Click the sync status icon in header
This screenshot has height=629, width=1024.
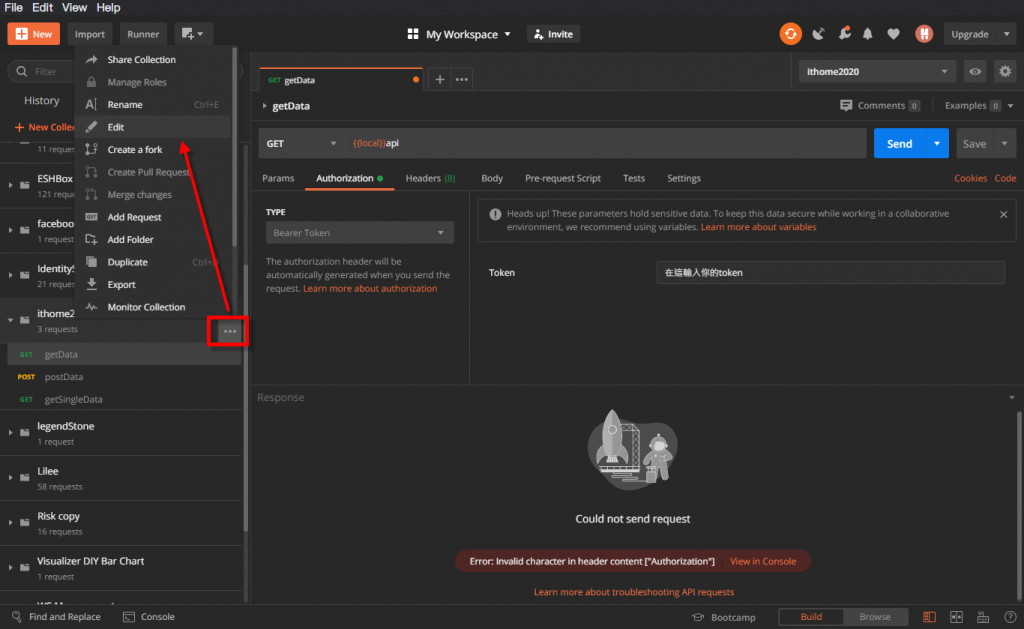[x=790, y=34]
